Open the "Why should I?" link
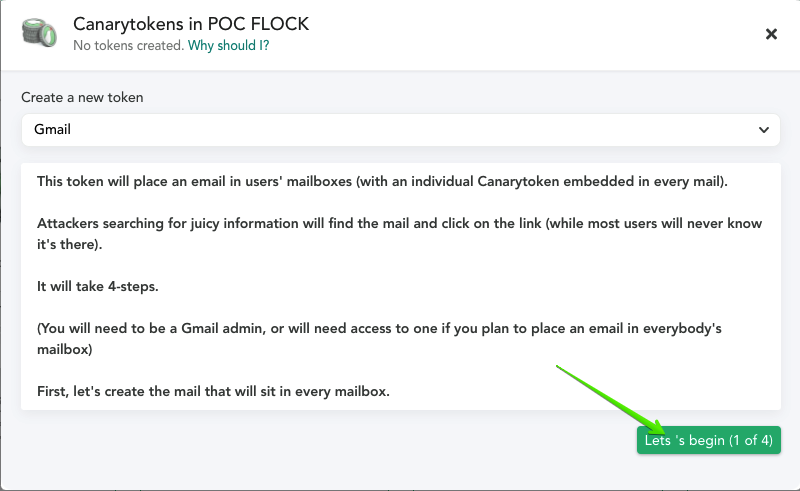This screenshot has height=491, width=800. tap(228, 45)
